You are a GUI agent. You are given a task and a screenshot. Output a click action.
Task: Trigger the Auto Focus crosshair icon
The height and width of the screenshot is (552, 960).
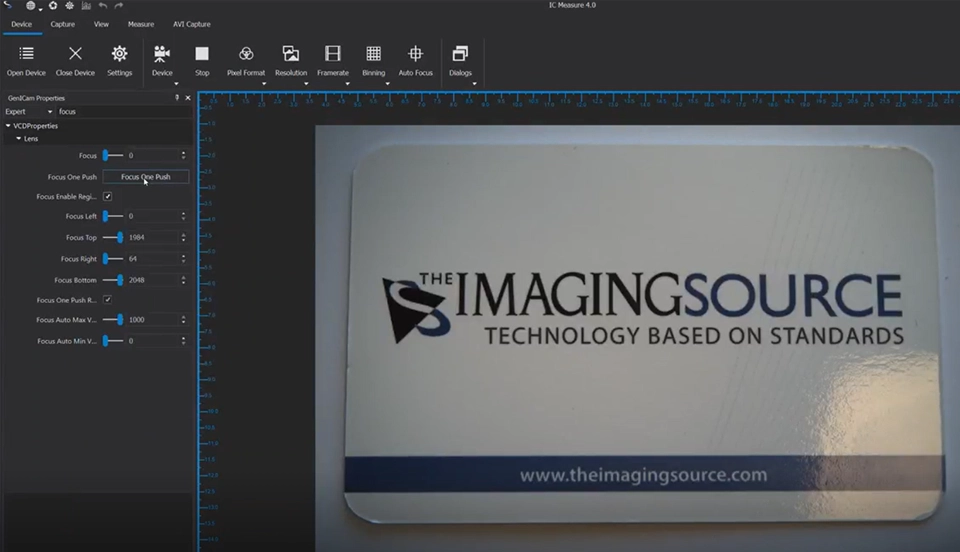[x=415, y=54]
